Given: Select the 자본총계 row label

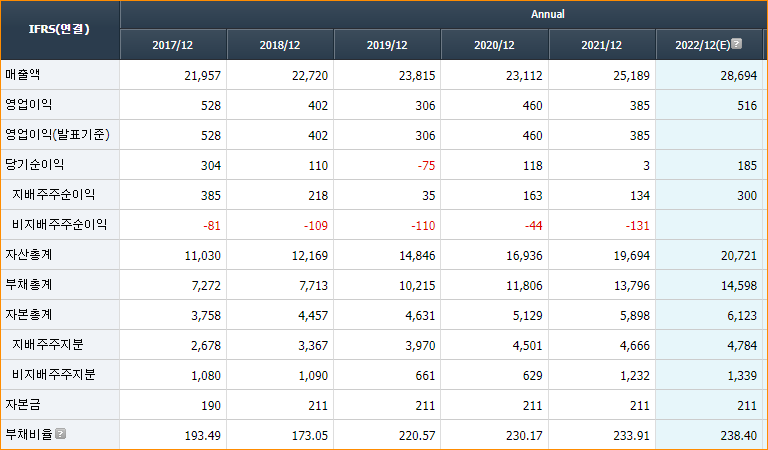Looking at the screenshot, I should click(x=28, y=314).
